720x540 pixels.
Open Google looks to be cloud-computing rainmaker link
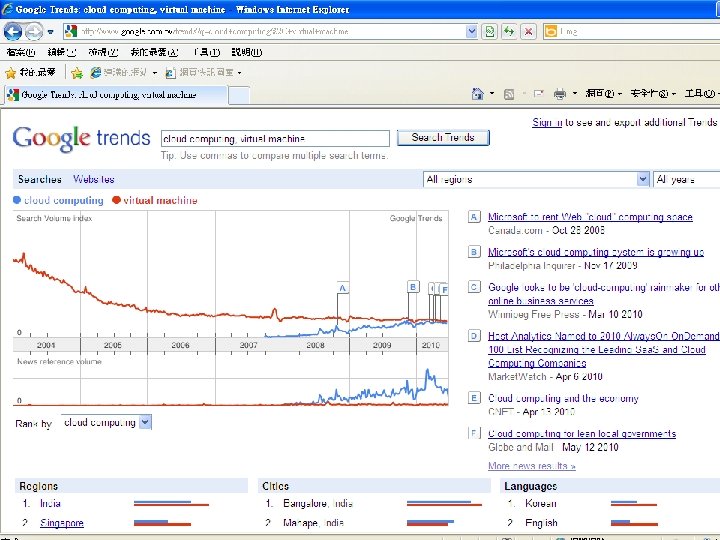pyautogui.click(x=604, y=294)
